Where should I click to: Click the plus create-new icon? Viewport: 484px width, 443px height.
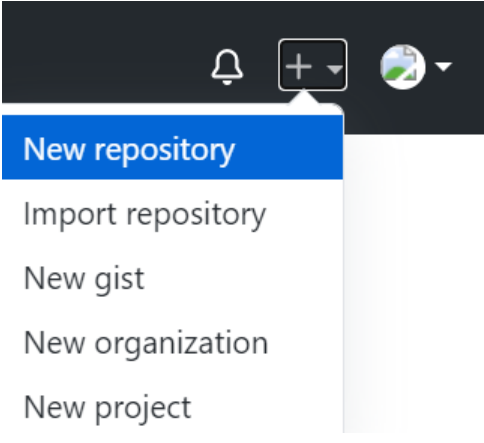tap(299, 67)
